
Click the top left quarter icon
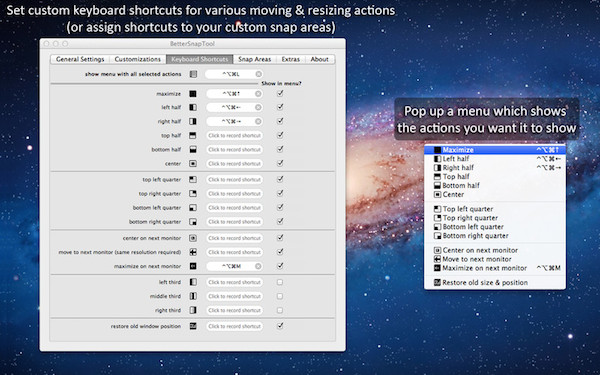point(193,179)
